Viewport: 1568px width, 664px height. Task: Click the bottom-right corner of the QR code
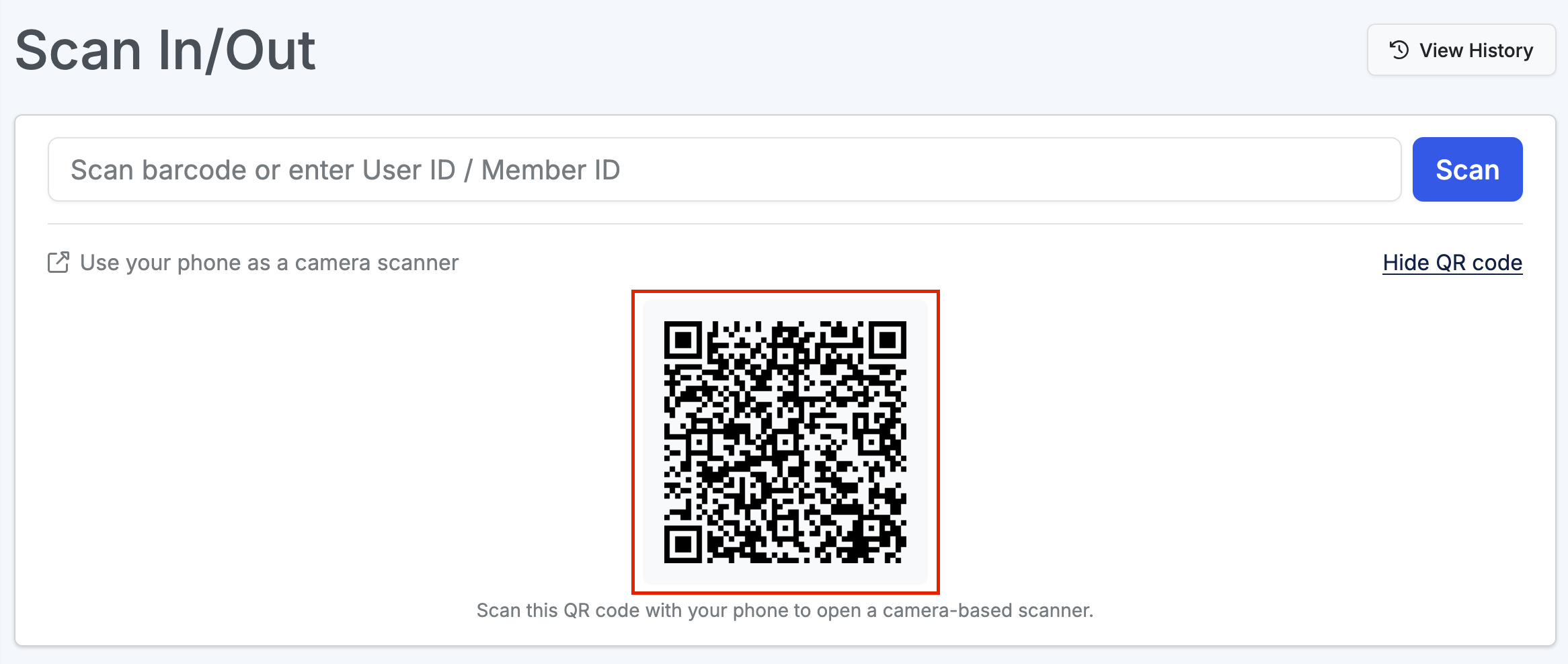point(898,555)
